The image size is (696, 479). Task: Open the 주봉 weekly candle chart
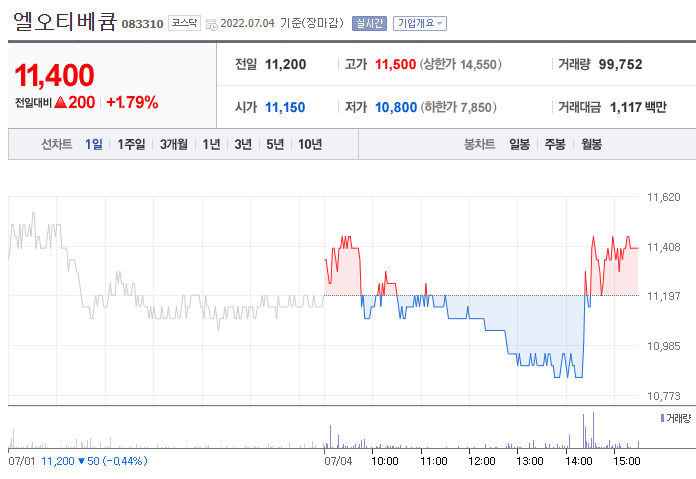[555, 144]
